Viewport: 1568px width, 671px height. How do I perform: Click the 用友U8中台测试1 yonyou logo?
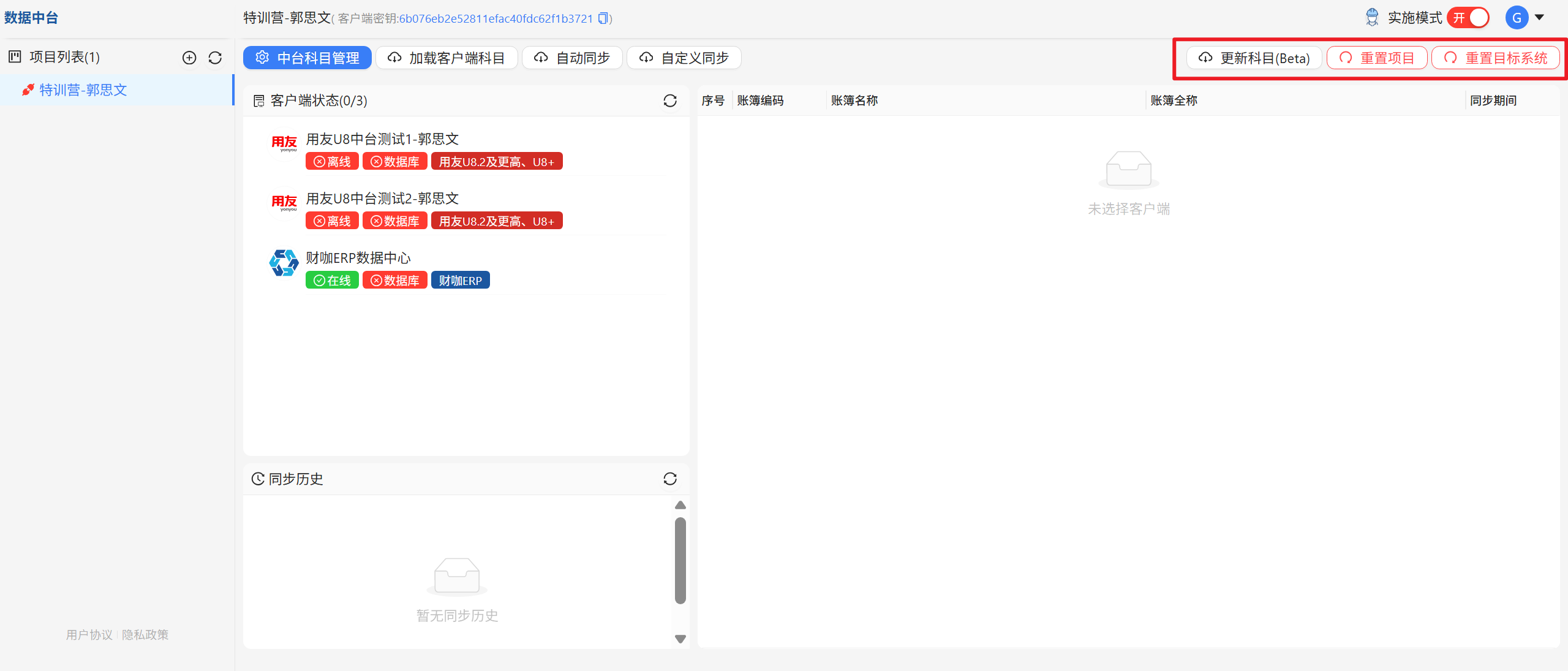(x=284, y=143)
